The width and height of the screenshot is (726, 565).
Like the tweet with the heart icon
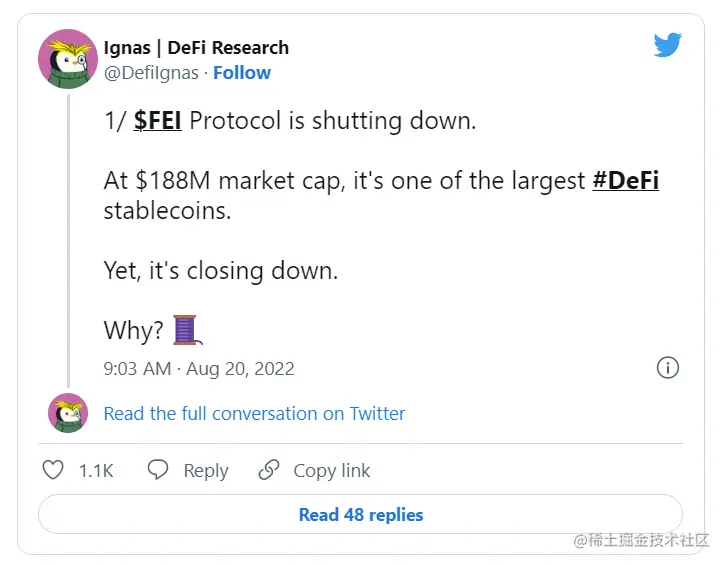click(54, 471)
